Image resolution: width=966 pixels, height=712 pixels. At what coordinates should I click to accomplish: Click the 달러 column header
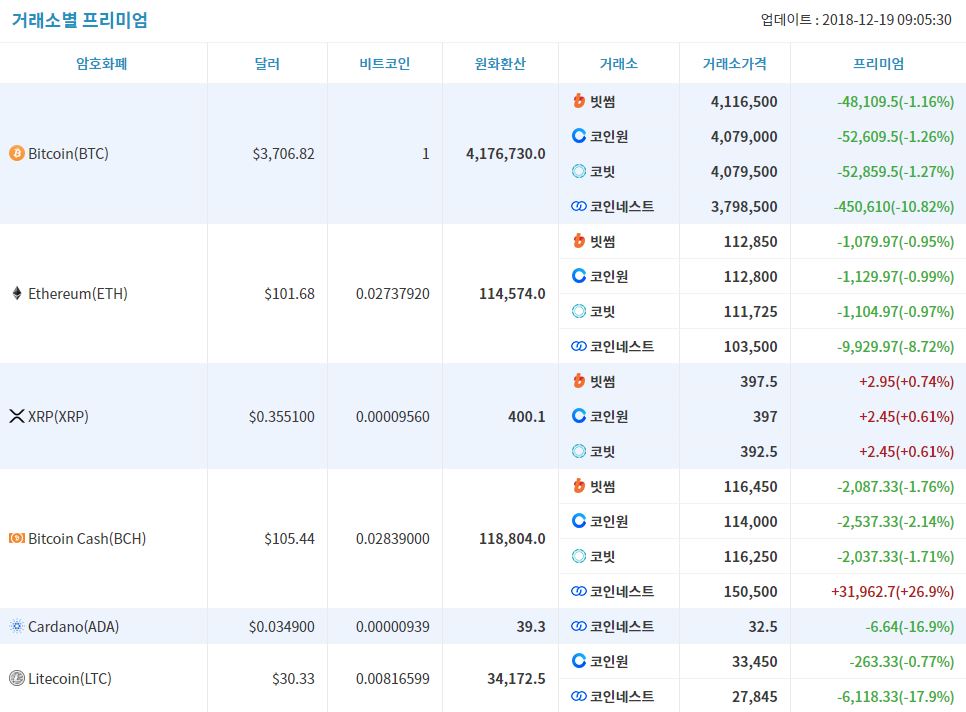[267, 63]
